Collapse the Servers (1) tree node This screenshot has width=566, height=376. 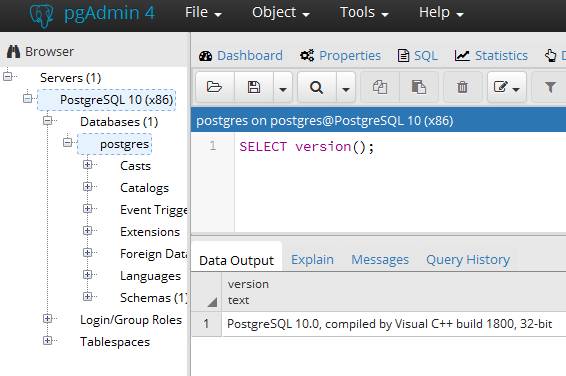[x=8, y=76]
